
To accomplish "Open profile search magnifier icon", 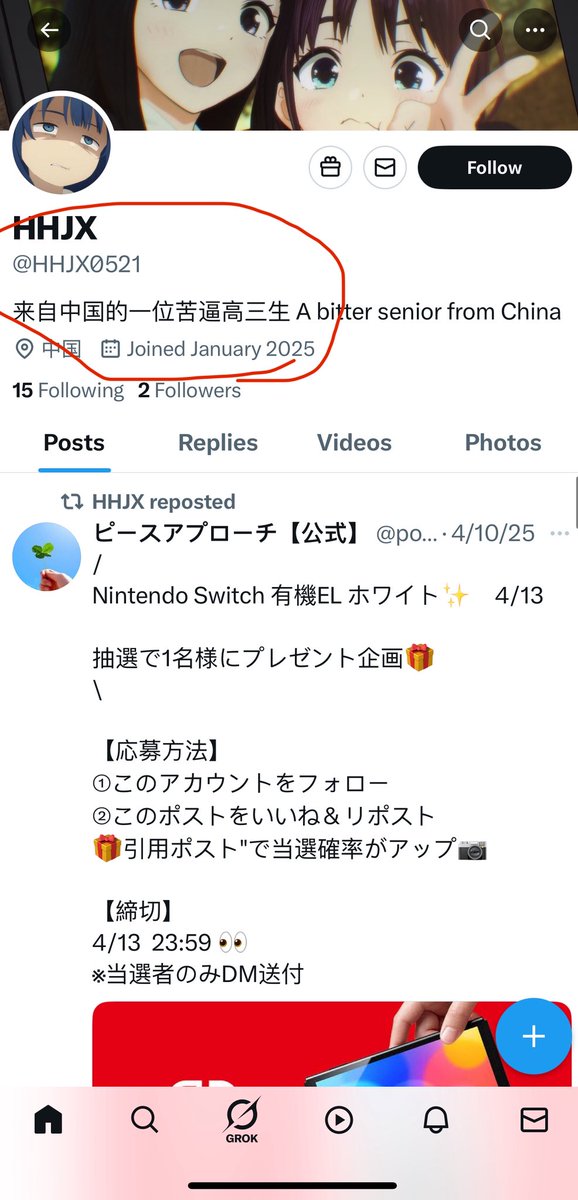I will click(x=480, y=30).
